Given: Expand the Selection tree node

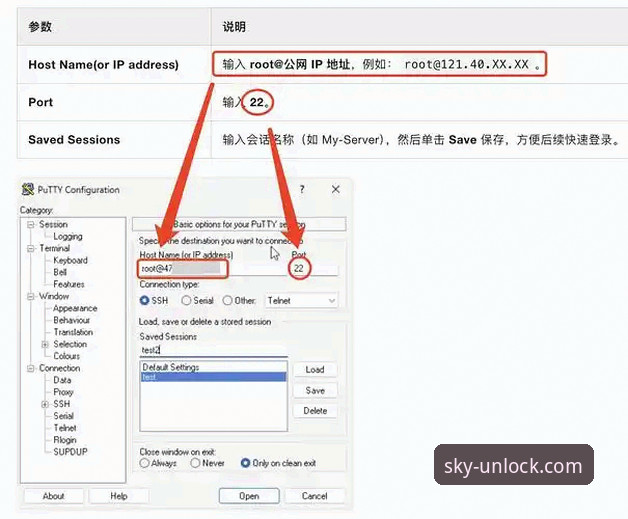Looking at the screenshot, I should pos(45,344).
